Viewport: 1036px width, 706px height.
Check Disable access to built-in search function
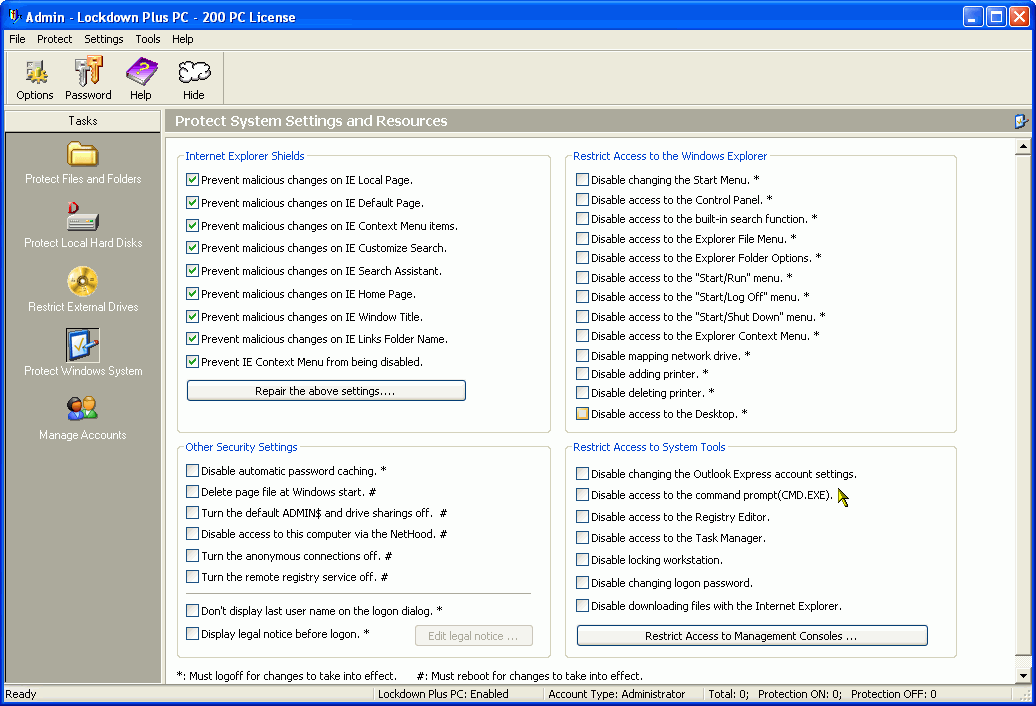tap(582, 219)
